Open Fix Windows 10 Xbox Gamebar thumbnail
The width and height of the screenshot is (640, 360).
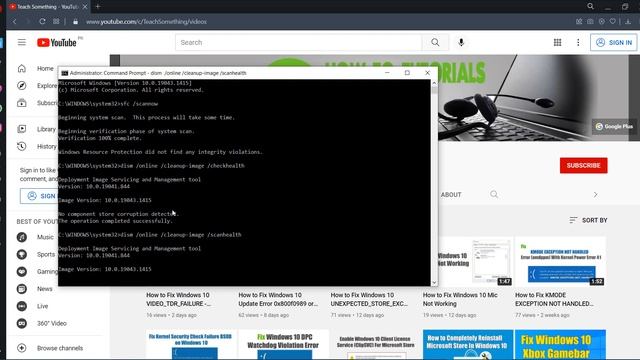tap(560, 344)
